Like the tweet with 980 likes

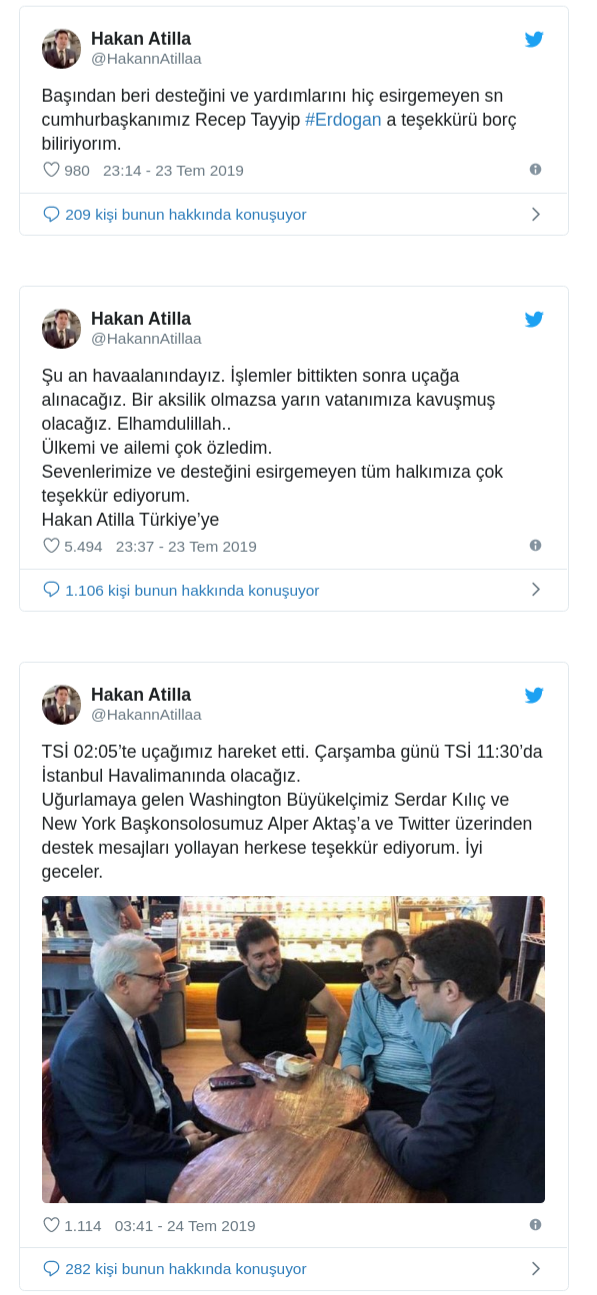click(x=52, y=170)
